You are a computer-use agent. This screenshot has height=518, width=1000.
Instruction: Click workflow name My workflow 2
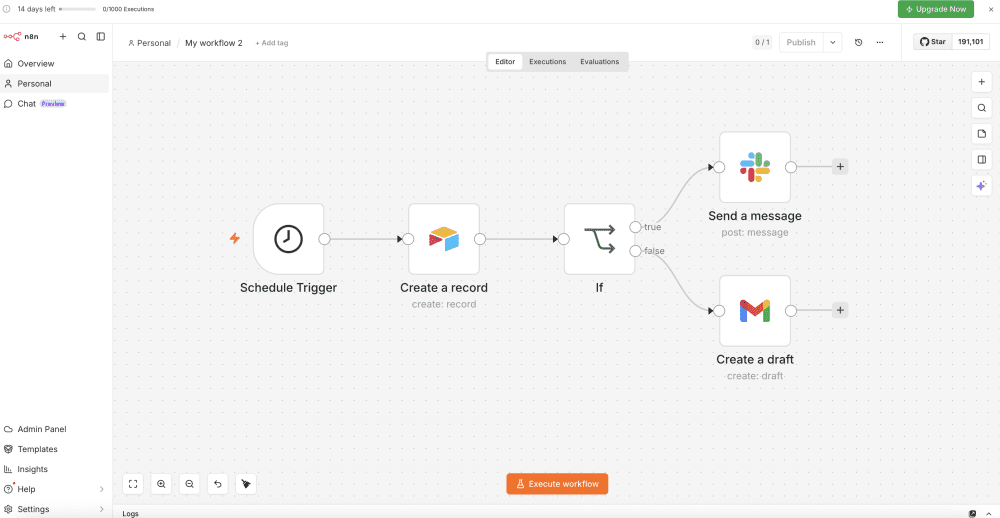(x=214, y=43)
